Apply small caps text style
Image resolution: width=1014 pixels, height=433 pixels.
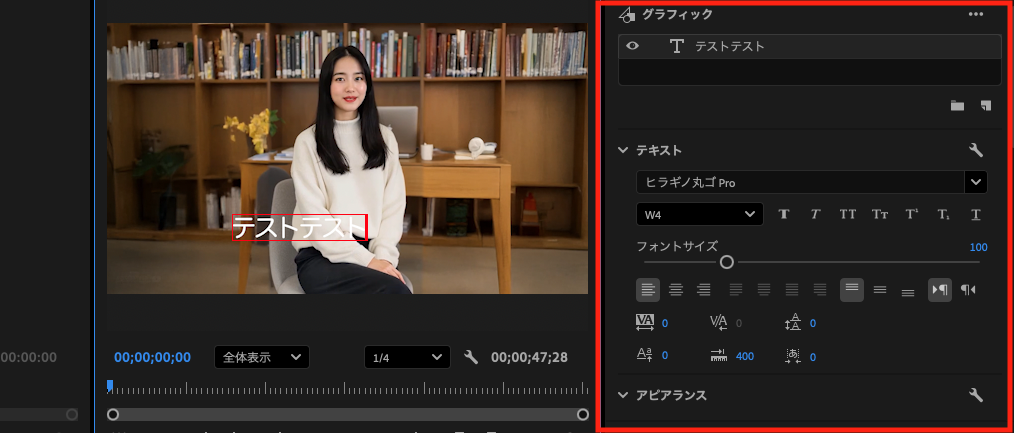pos(879,214)
